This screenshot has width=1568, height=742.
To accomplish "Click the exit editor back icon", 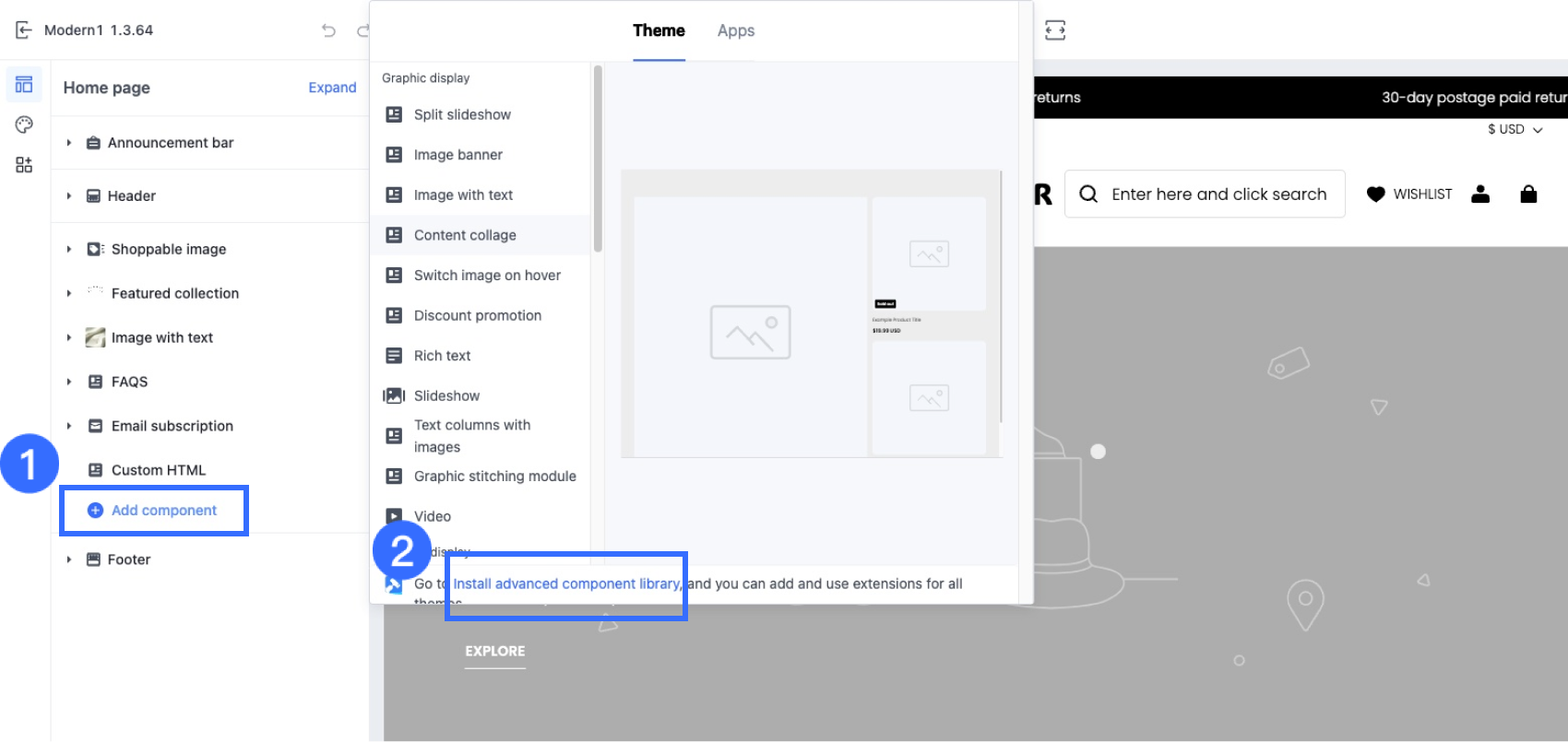I will [x=24, y=30].
